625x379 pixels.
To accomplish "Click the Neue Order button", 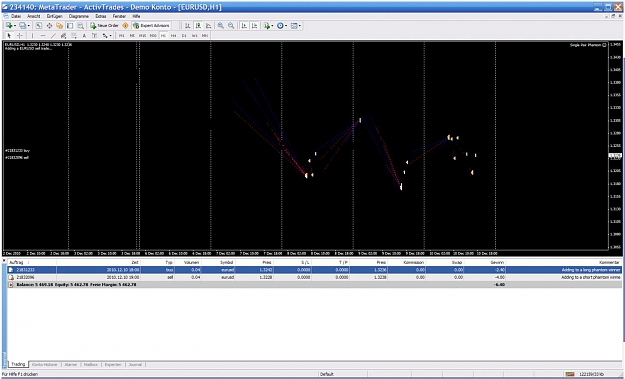I will tap(104, 26).
